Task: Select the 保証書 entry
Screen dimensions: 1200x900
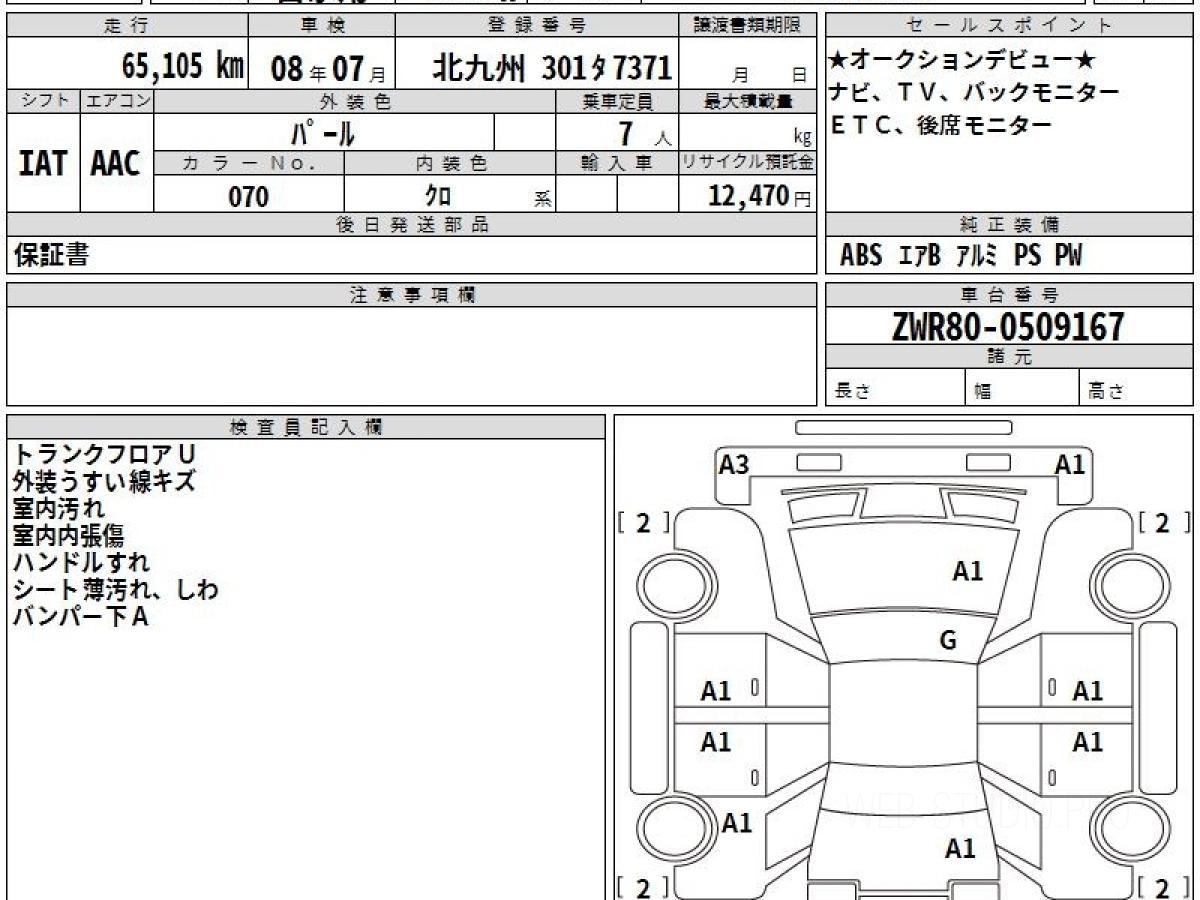Action: click(x=51, y=255)
